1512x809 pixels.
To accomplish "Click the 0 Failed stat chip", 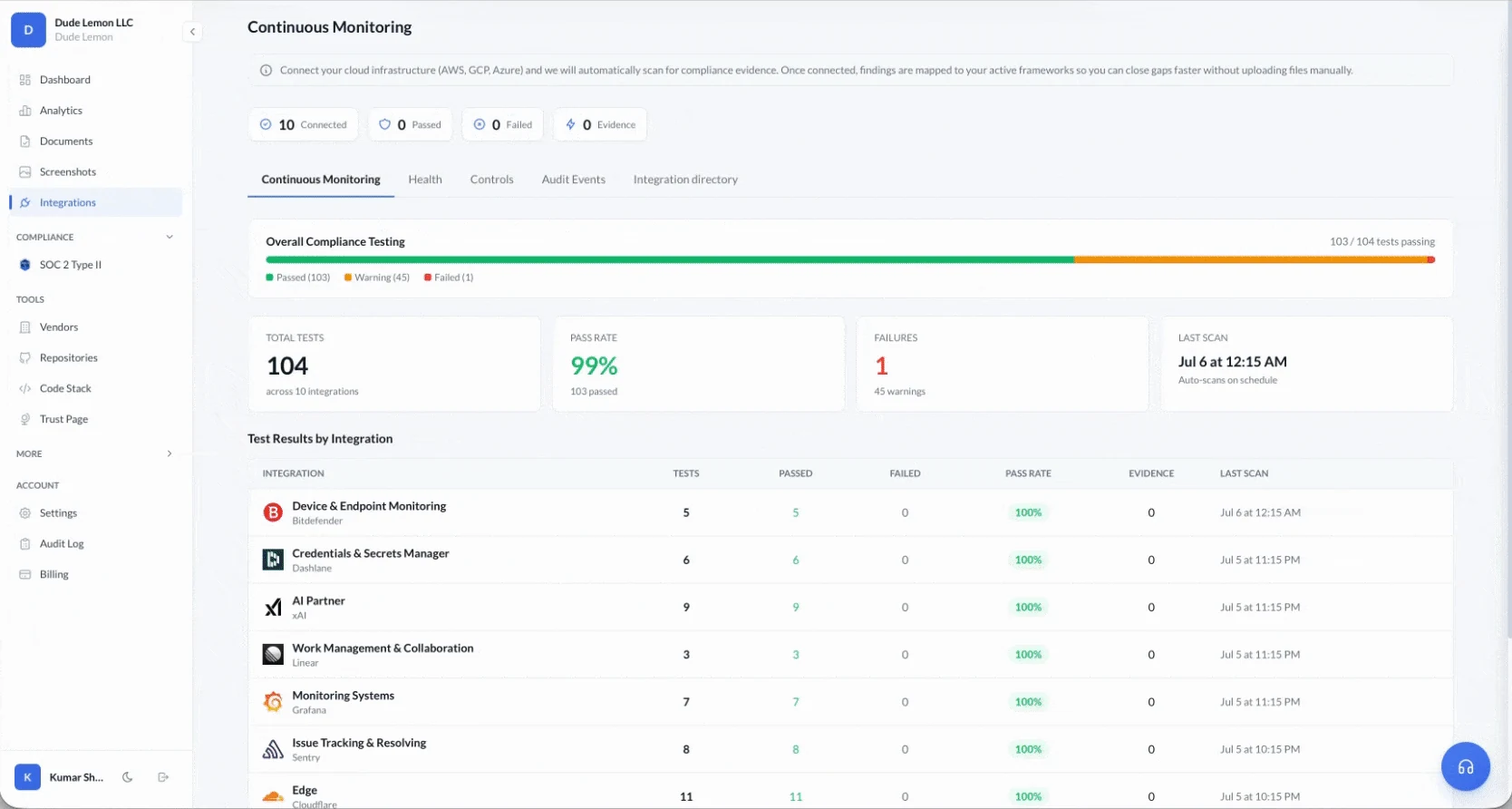I will pos(503,125).
